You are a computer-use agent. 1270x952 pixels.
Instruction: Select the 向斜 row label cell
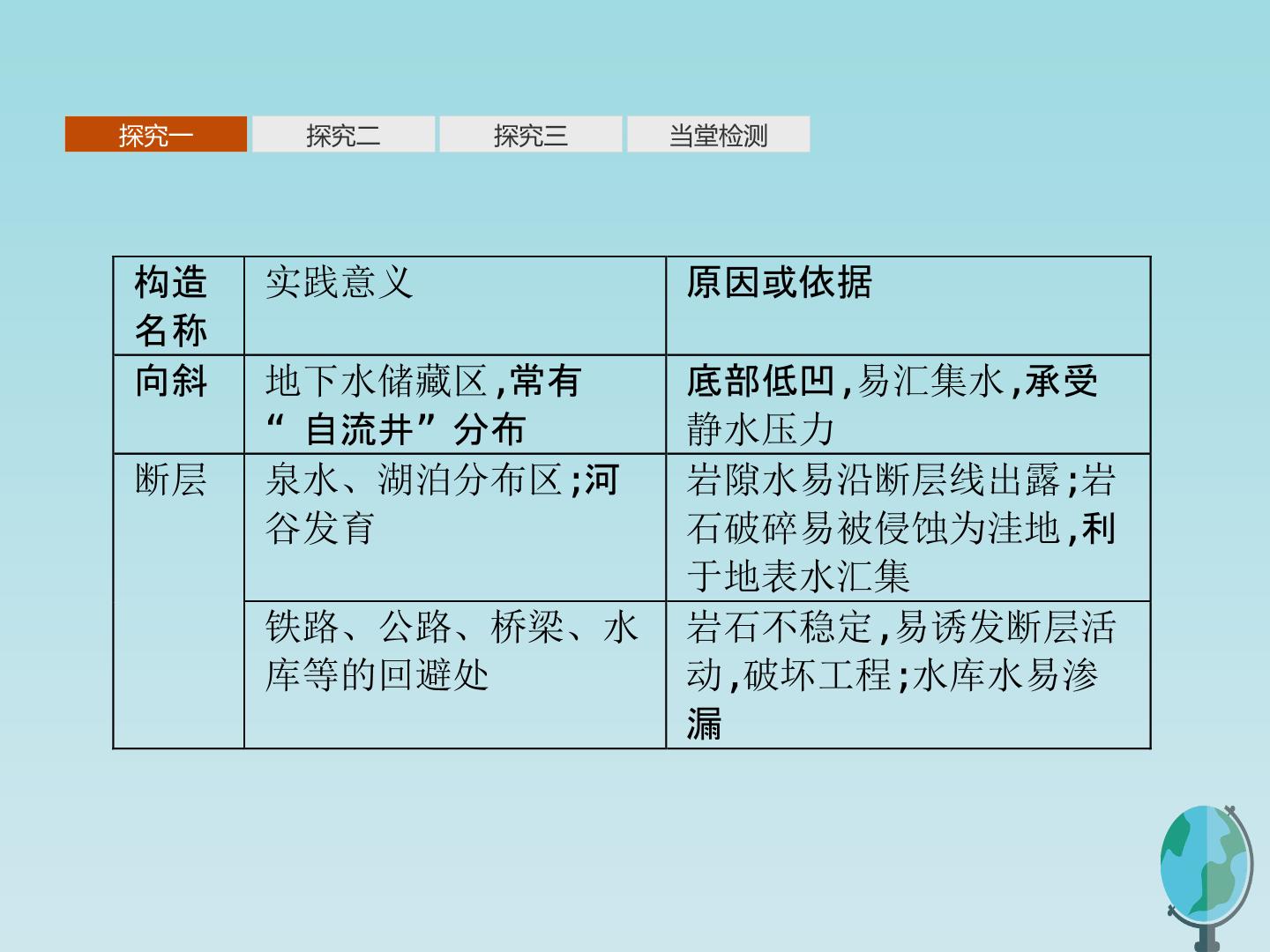coord(179,405)
